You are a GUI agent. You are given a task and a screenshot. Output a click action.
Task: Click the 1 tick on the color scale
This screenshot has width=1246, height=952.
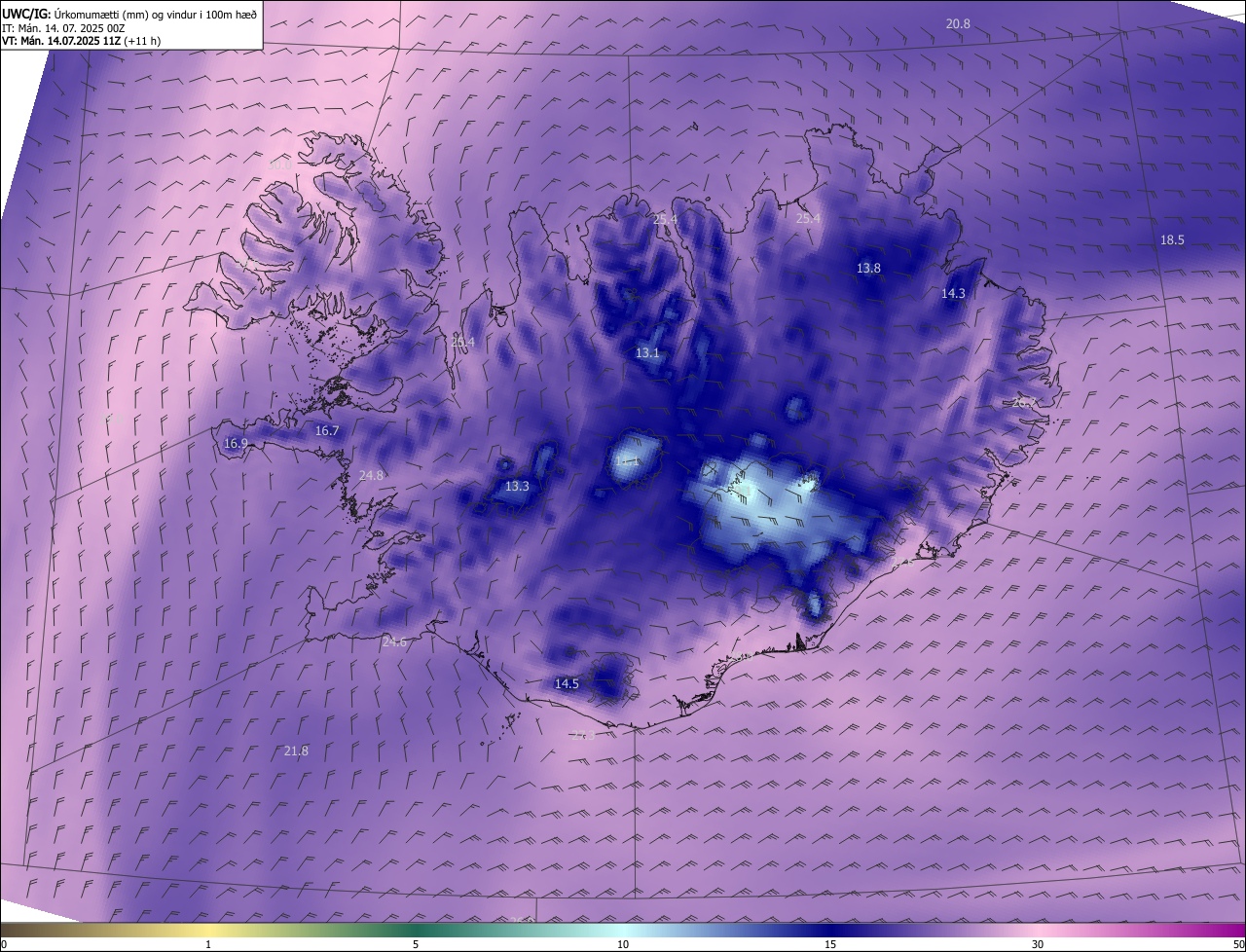pyautogui.click(x=208, y=944)
